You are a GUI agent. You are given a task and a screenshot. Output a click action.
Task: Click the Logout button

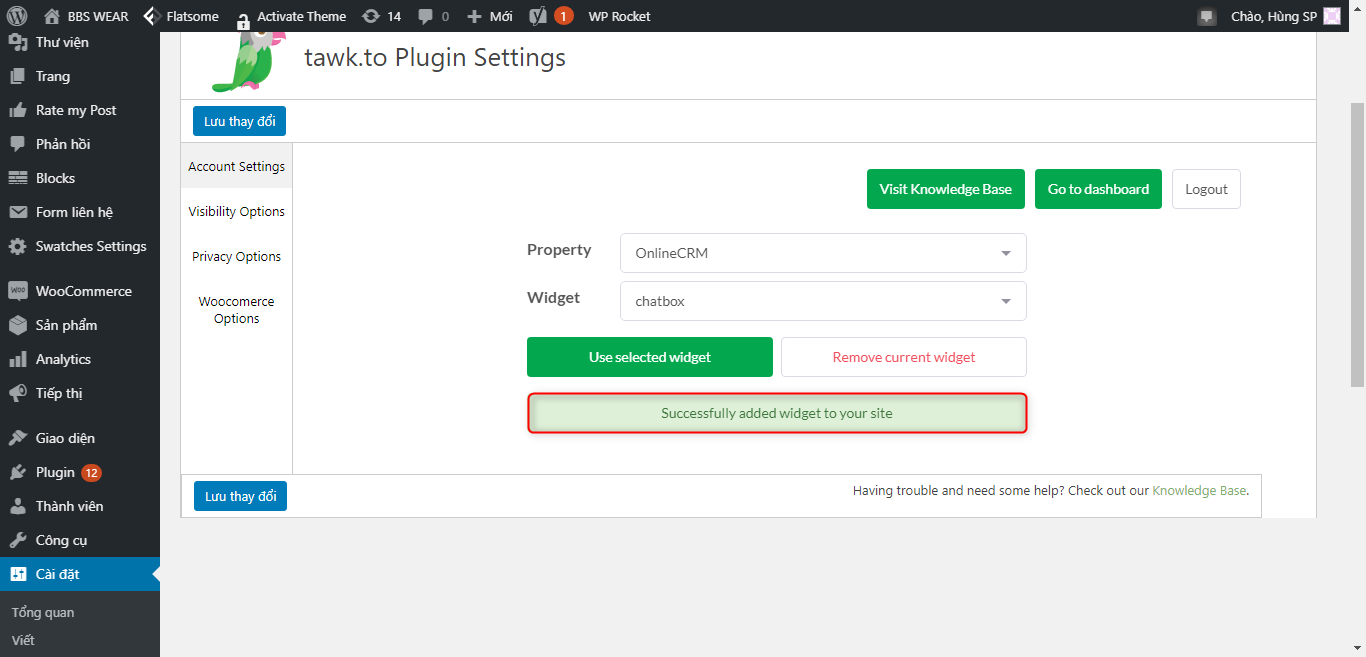tap(1206, 189)
